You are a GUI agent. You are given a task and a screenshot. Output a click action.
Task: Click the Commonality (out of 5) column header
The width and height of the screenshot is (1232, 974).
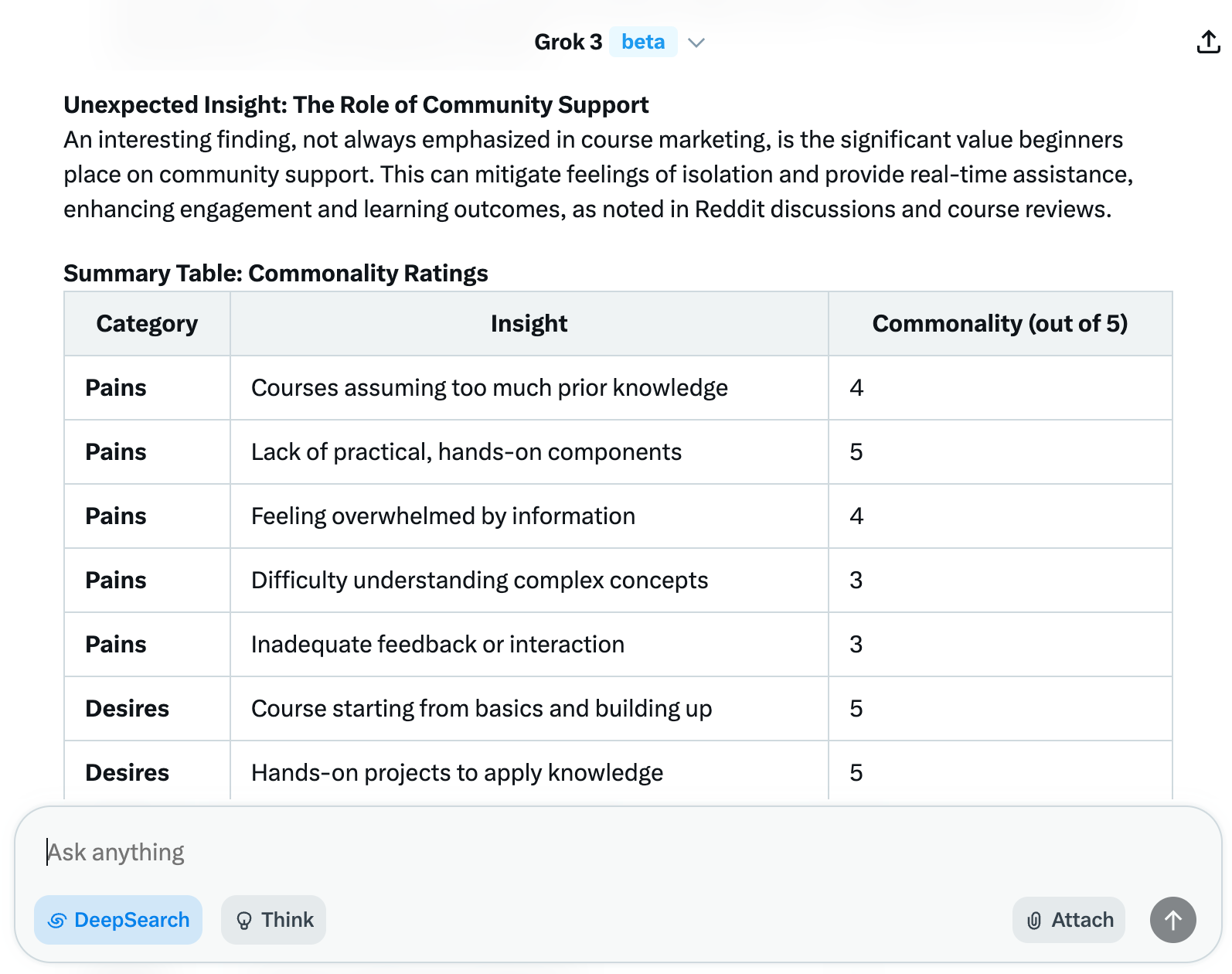[1000, 323]
